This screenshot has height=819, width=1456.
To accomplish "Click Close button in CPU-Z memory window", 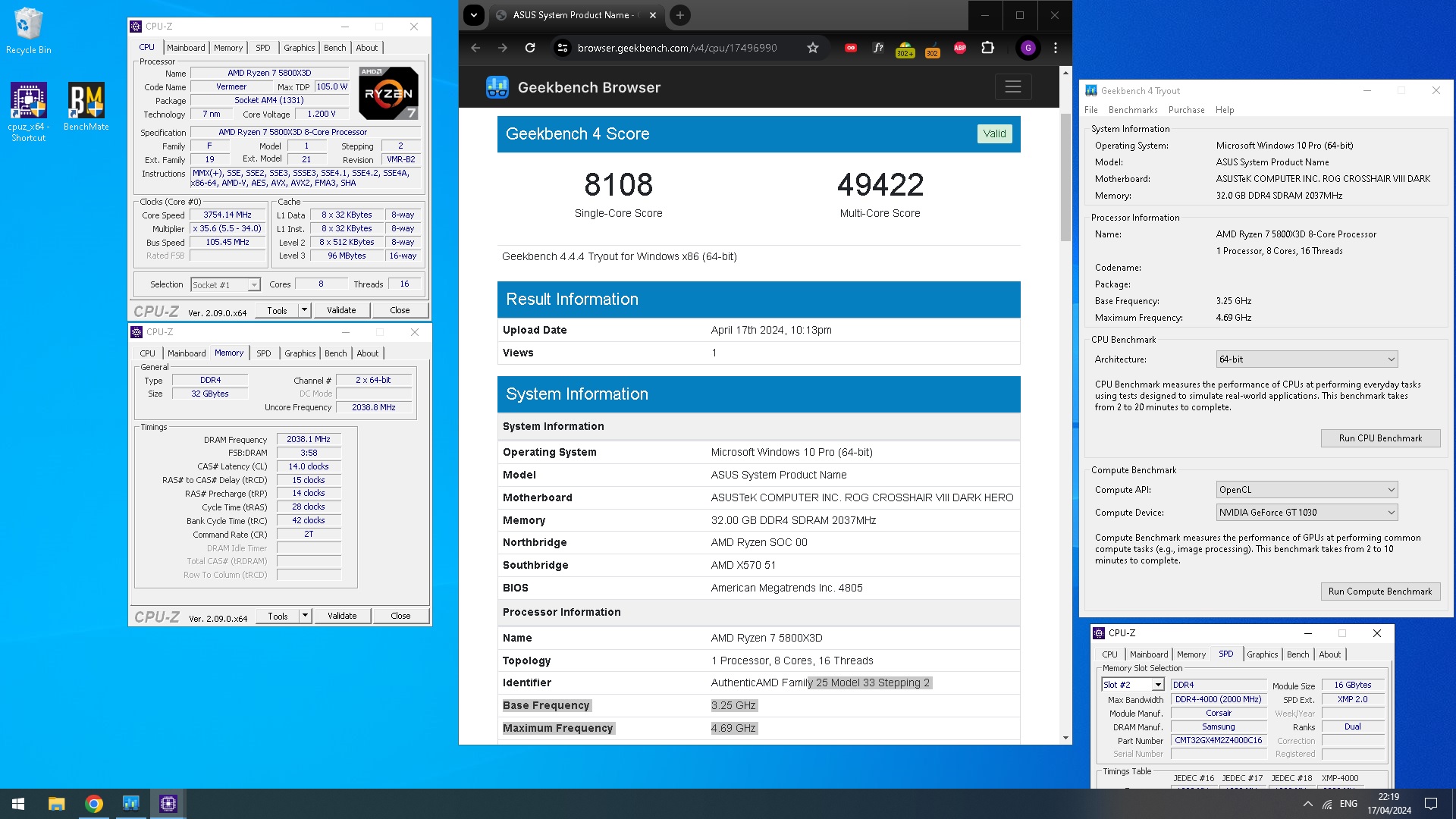I will point(400,616).
